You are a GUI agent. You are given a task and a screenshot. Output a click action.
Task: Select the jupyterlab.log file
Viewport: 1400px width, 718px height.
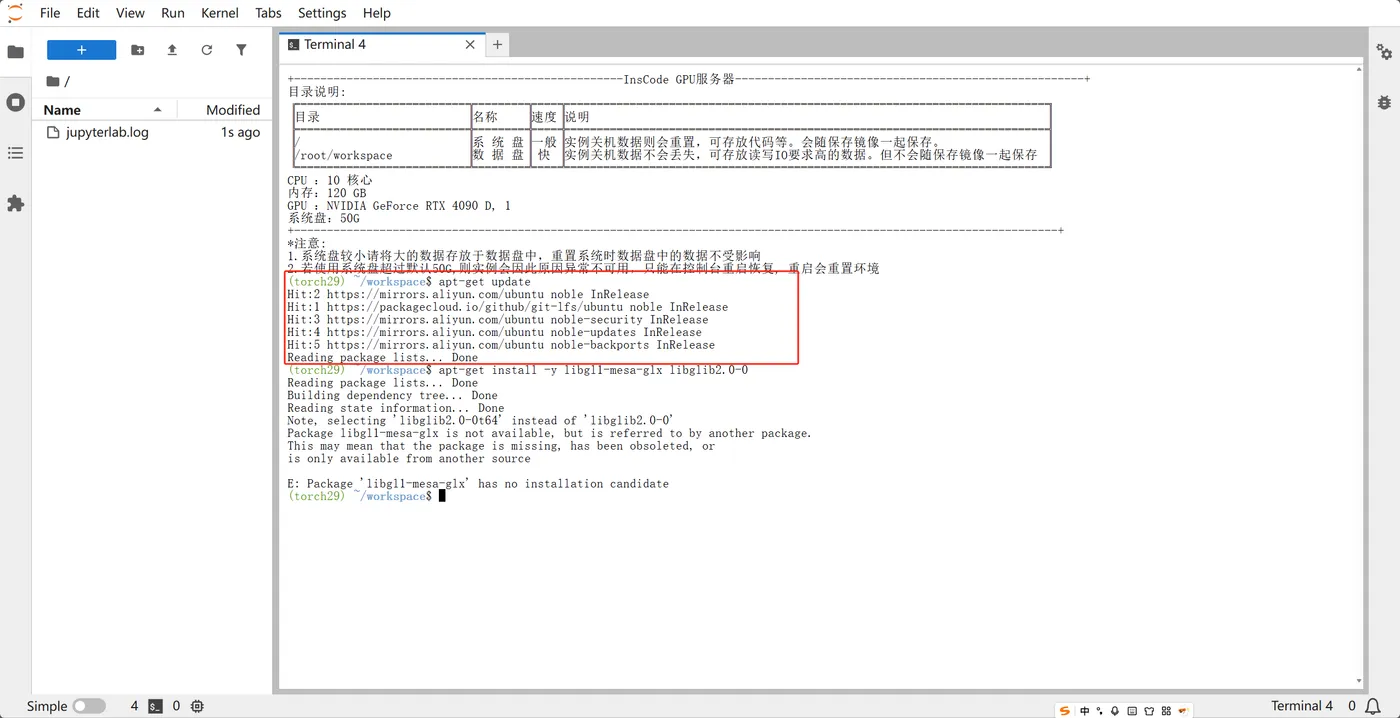click(153, 132)
